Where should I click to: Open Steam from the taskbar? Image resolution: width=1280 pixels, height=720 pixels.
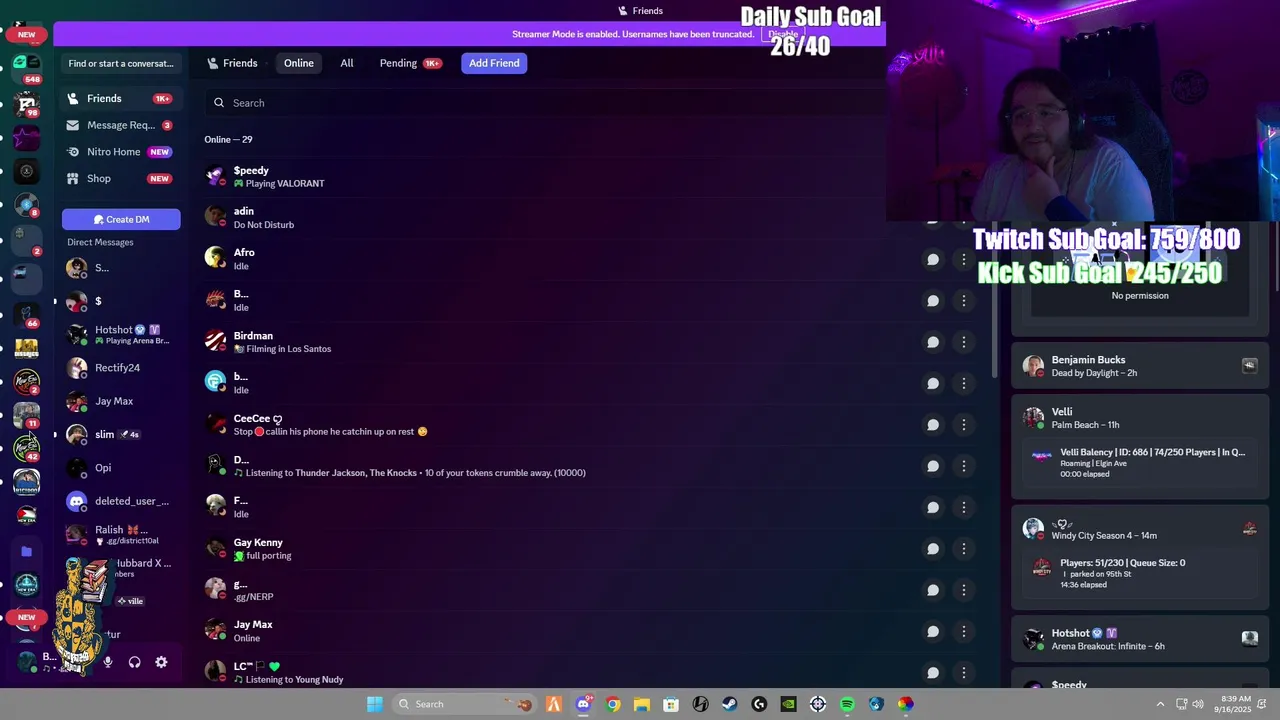coord(730,704)
